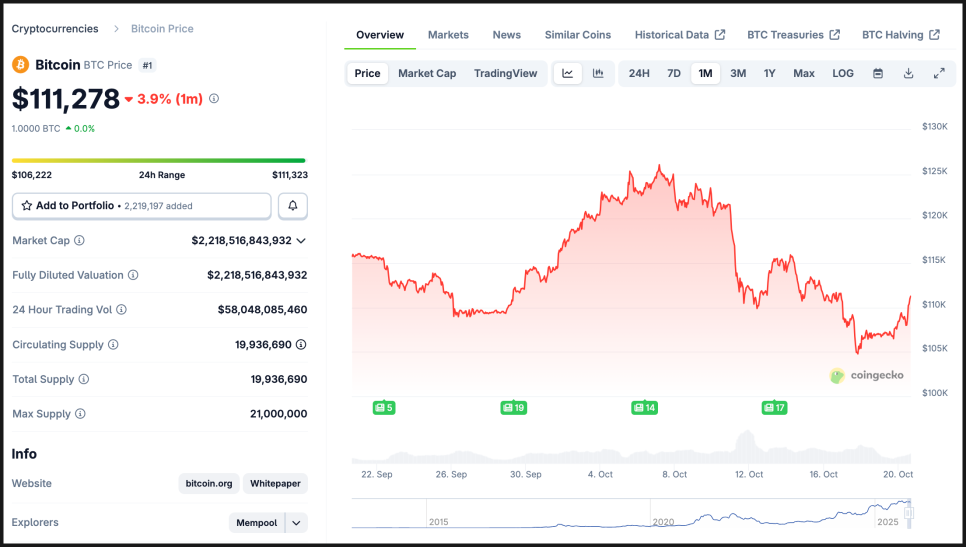Click the historical range navigator handle
This screenshot has height=547, width=966.
tap(909, 514)
